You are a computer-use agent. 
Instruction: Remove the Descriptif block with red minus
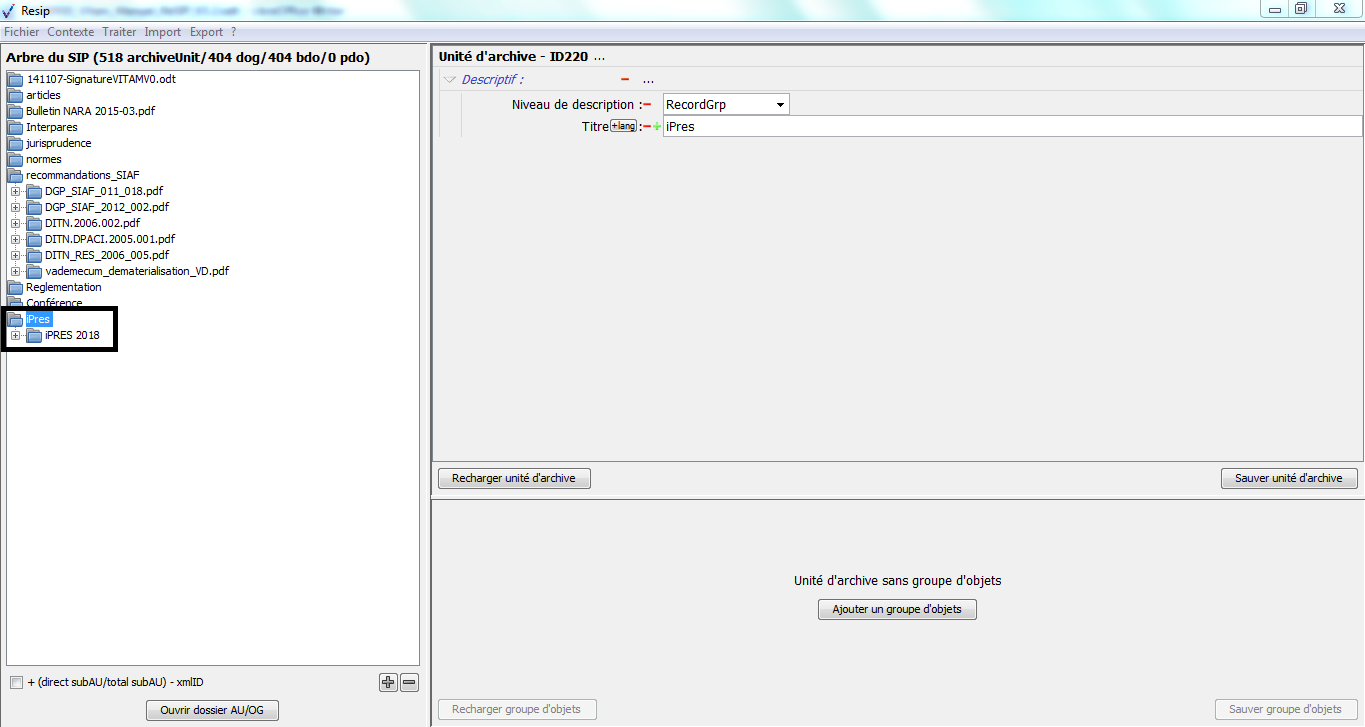[x=625, y=80]
